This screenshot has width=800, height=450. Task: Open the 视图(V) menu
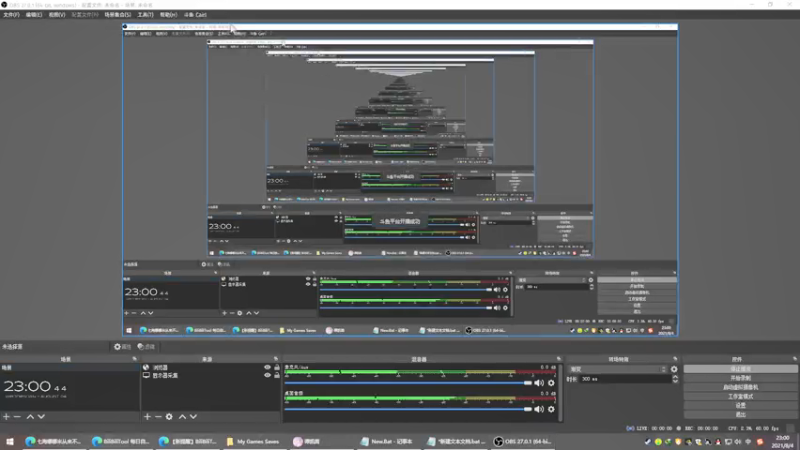(57, 15)
